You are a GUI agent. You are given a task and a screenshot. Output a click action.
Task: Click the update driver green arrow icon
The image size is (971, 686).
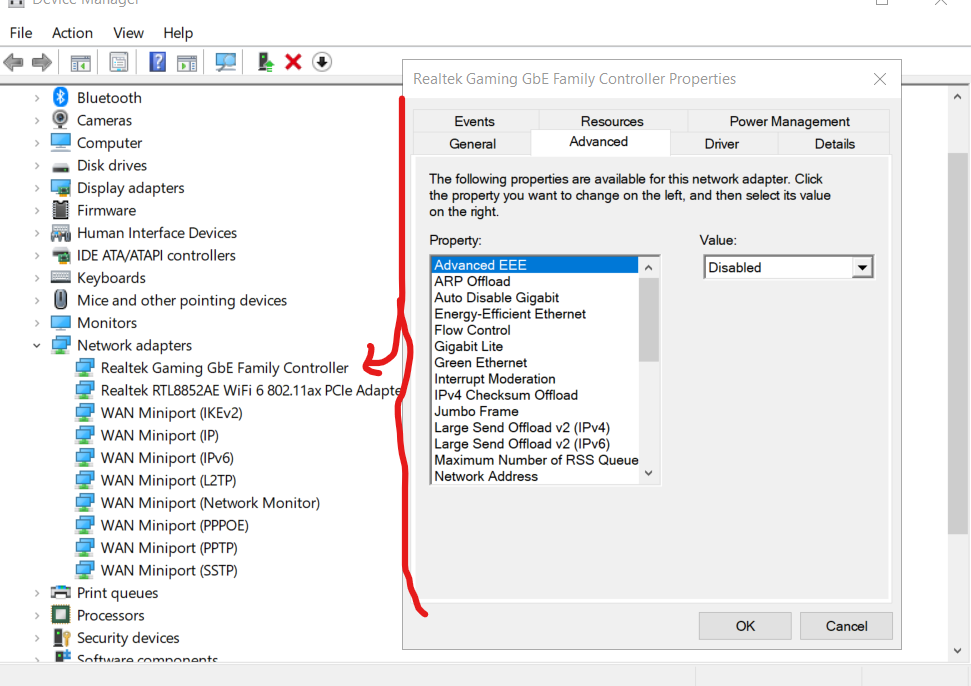(x=266, y=62)
